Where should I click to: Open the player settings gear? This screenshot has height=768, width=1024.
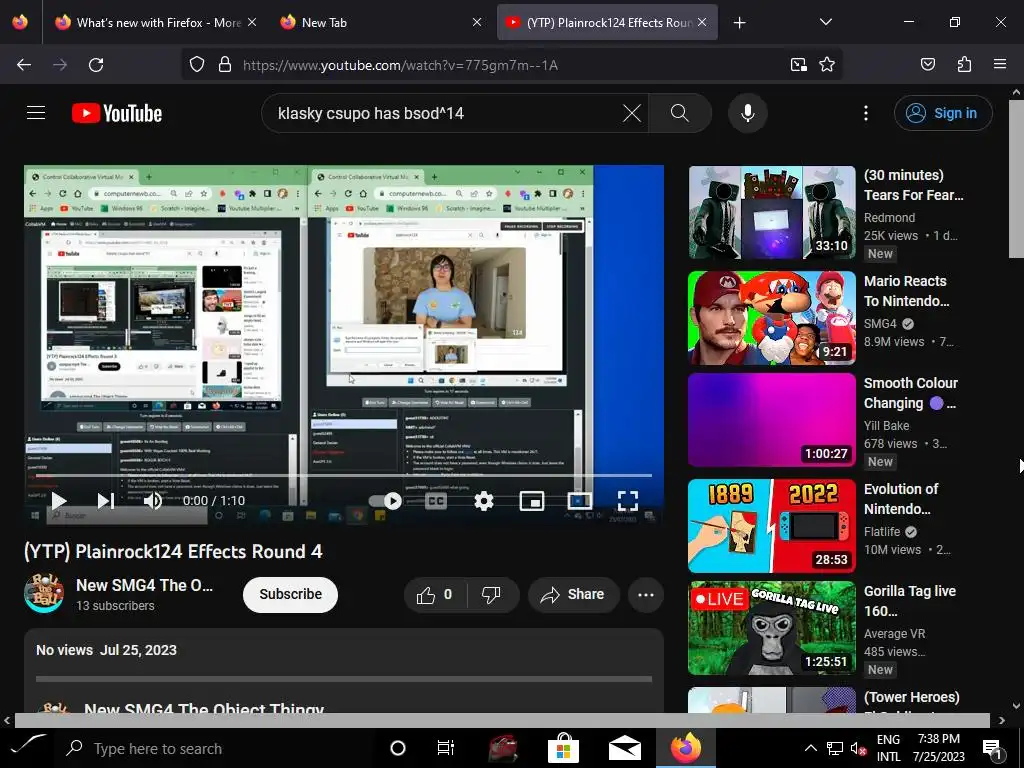(484, 501)
